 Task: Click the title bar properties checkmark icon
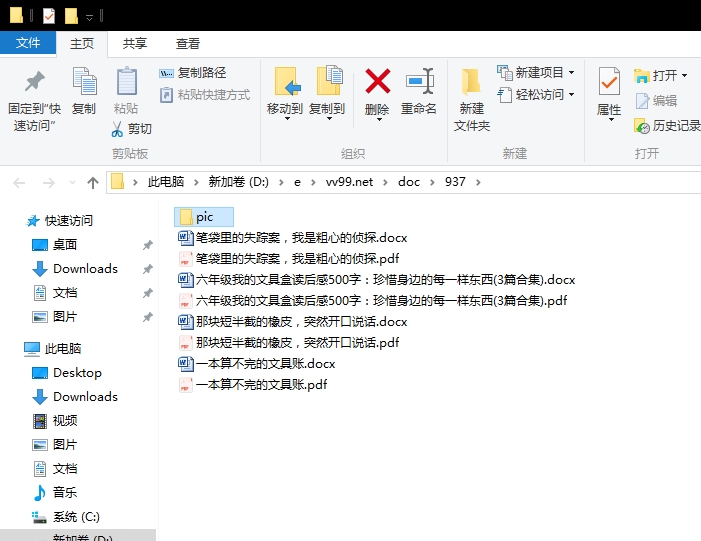click(49, 16)
